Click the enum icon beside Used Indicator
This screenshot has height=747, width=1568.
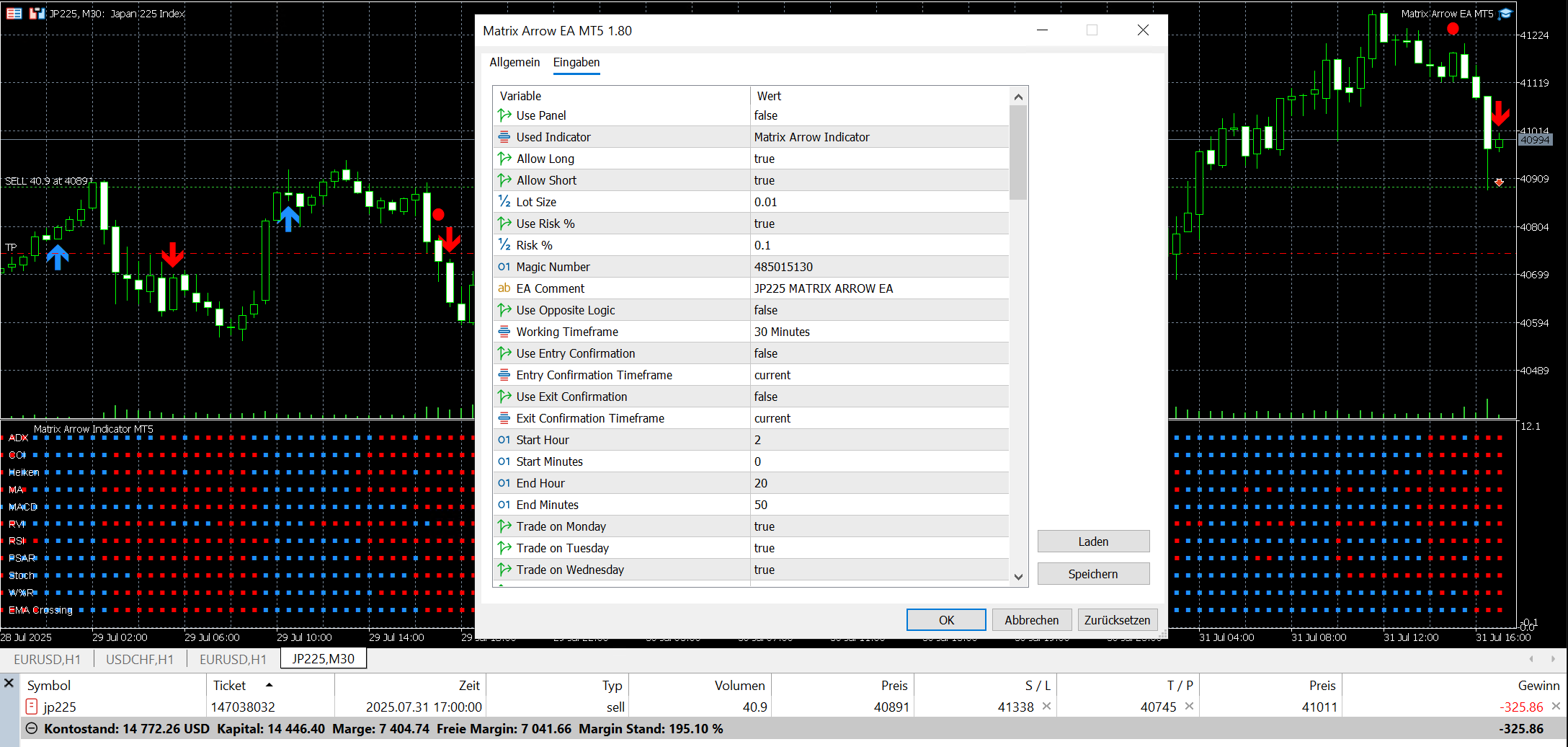point(504,137)
